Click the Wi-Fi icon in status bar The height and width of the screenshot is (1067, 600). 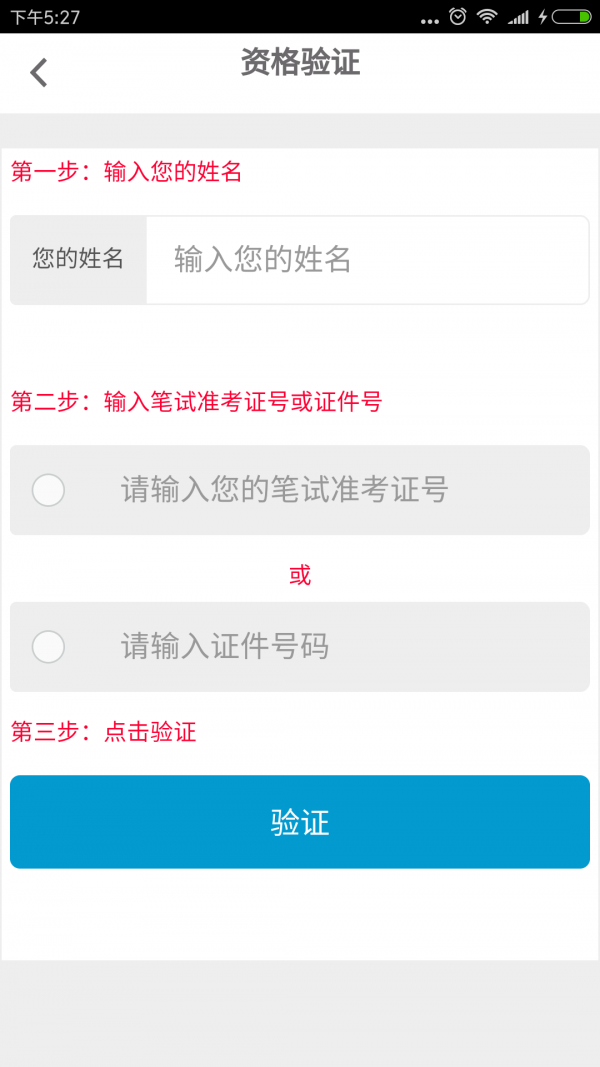point(487,16)
